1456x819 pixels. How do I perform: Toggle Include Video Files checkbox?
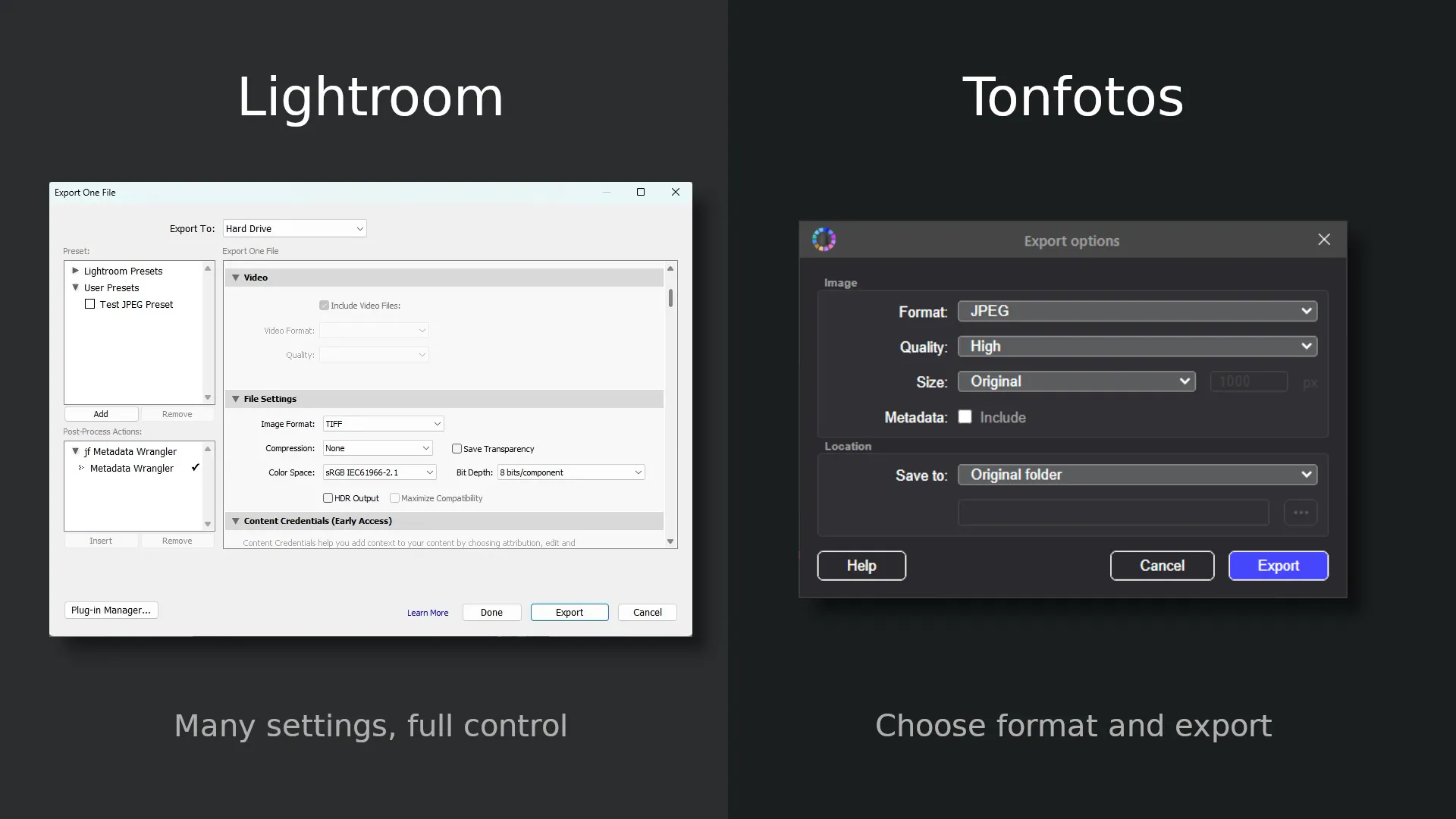pos(325,306)
